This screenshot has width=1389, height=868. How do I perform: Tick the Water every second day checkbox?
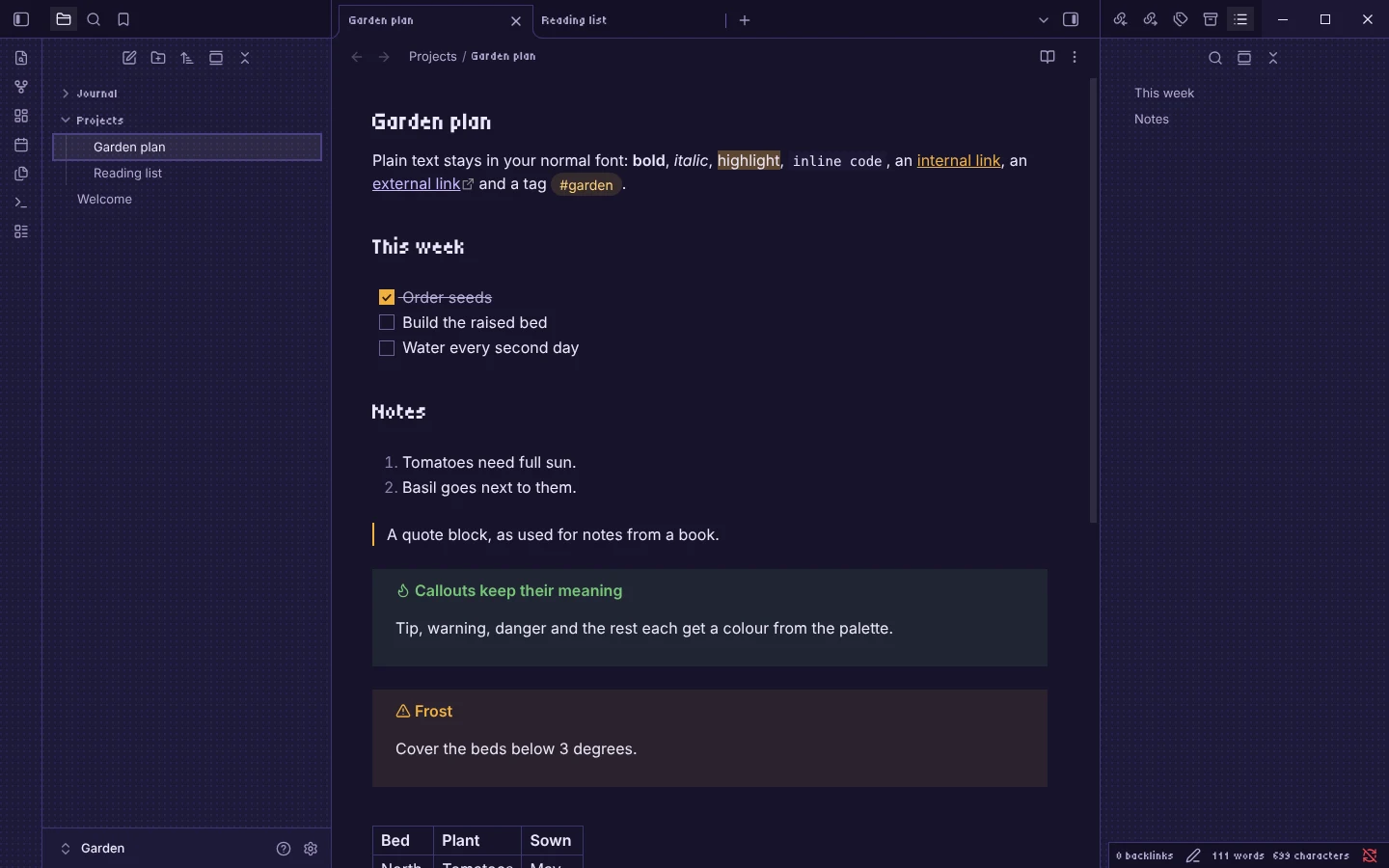(387, 348)
